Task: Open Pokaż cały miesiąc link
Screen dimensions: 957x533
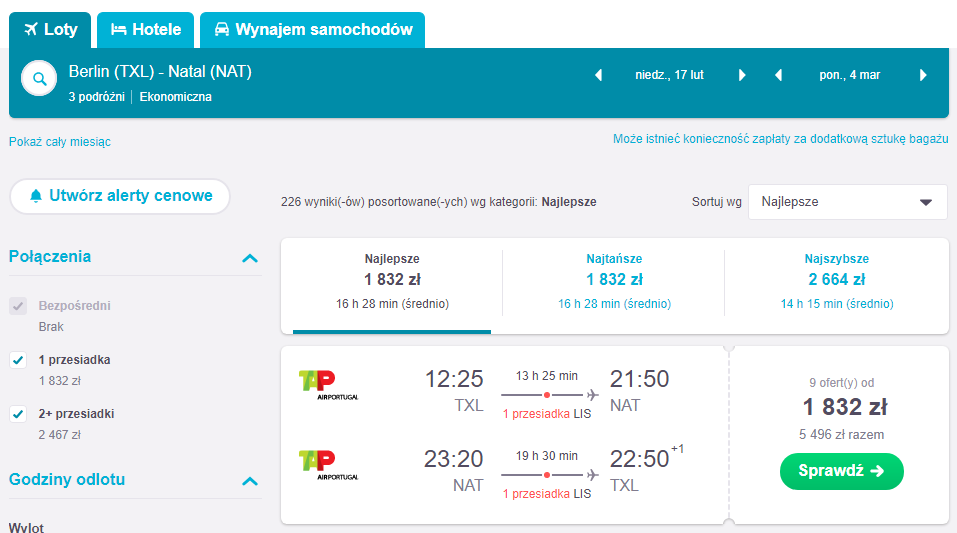Action: pos(60,142)
